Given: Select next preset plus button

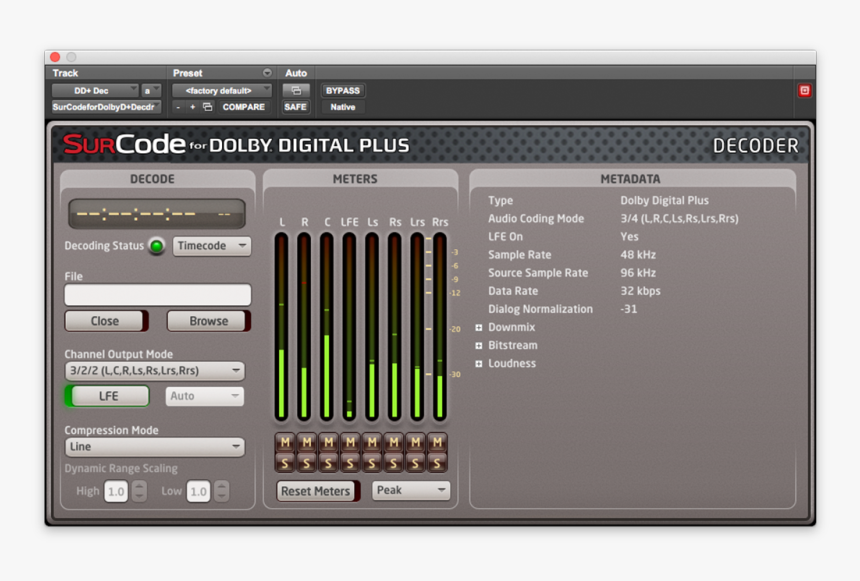Looking at the screenshot, I should (x=193, y=107).
